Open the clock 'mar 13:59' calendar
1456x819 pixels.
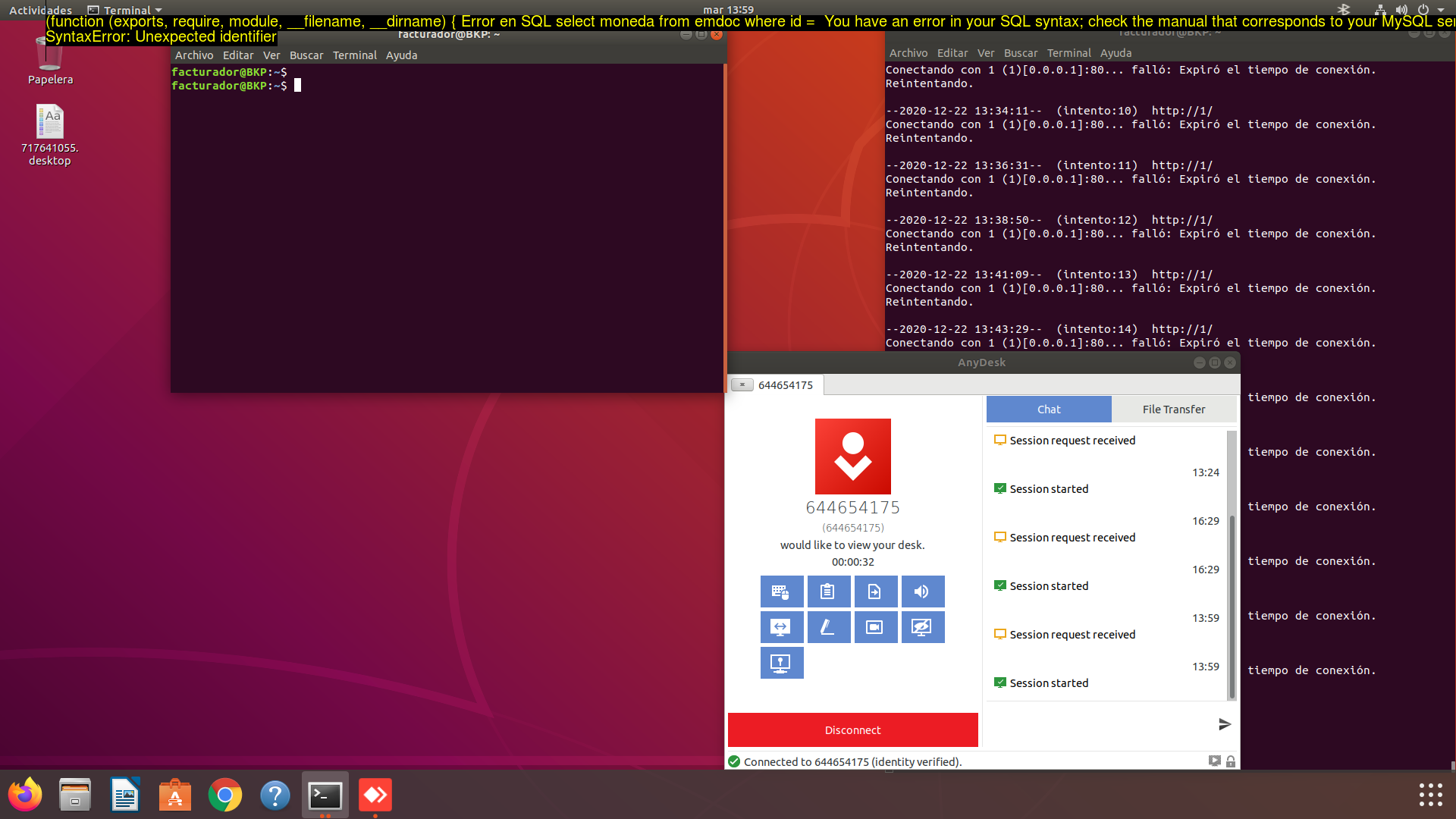pyautogui.click(x=728, y=10)
